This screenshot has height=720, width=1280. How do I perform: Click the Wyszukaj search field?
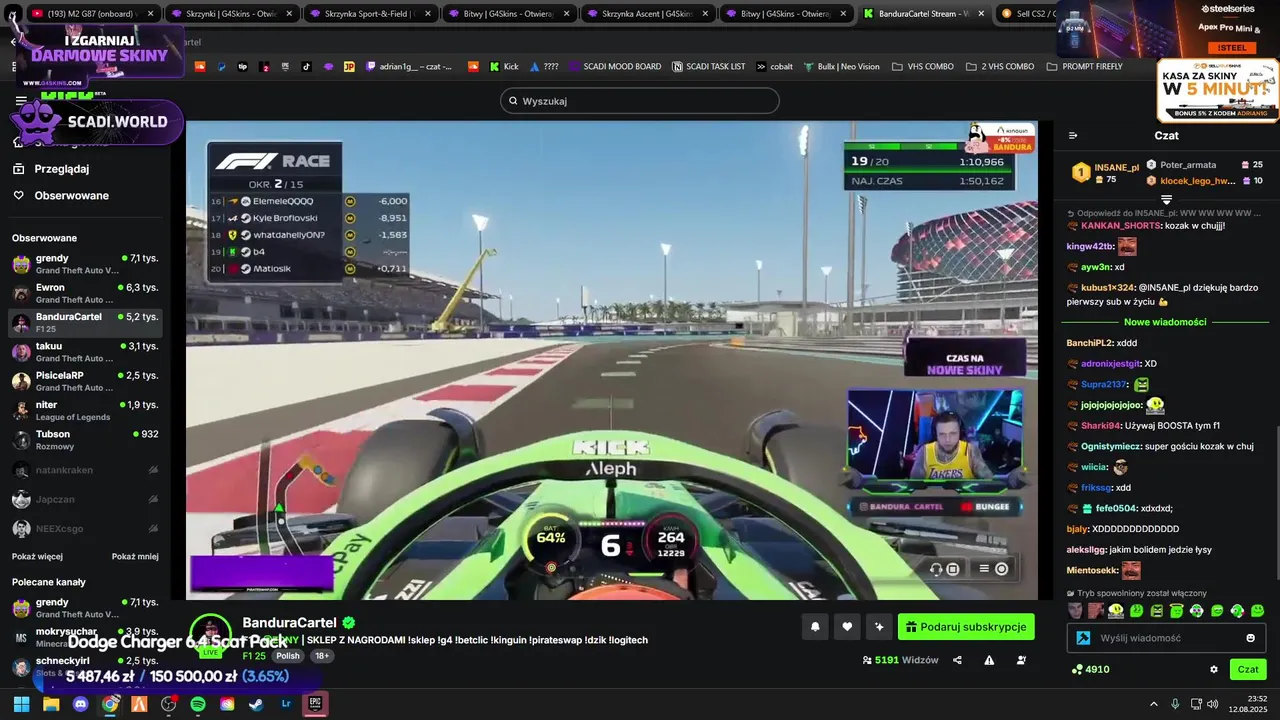(640, 101)
